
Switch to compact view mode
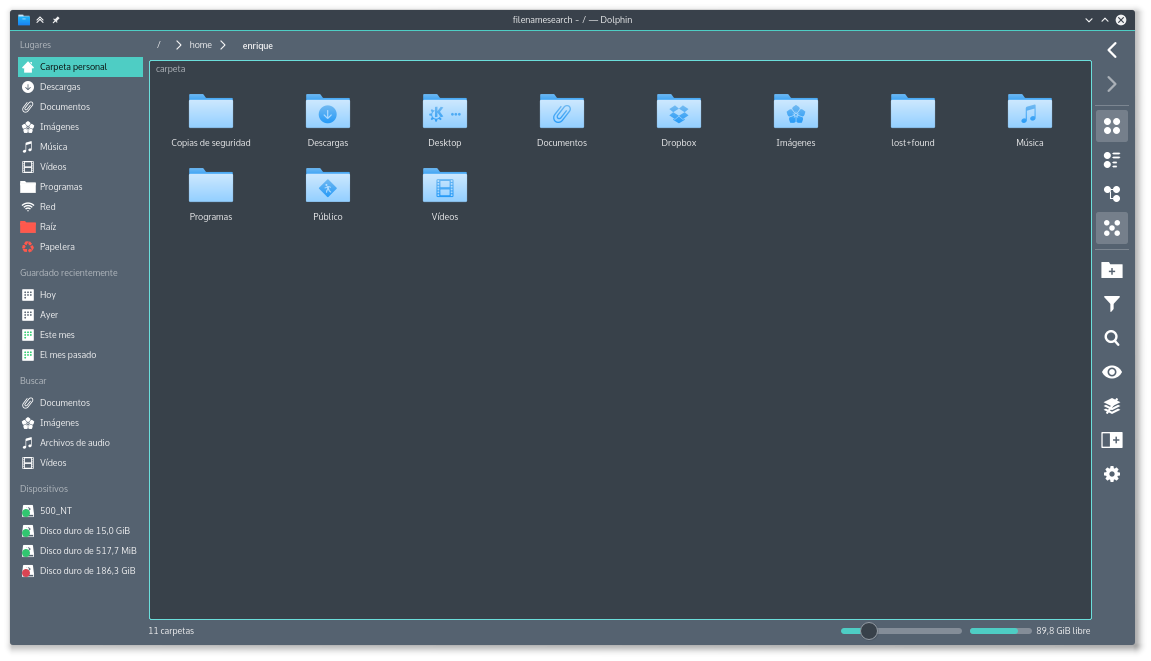(x=1111, y=160)
